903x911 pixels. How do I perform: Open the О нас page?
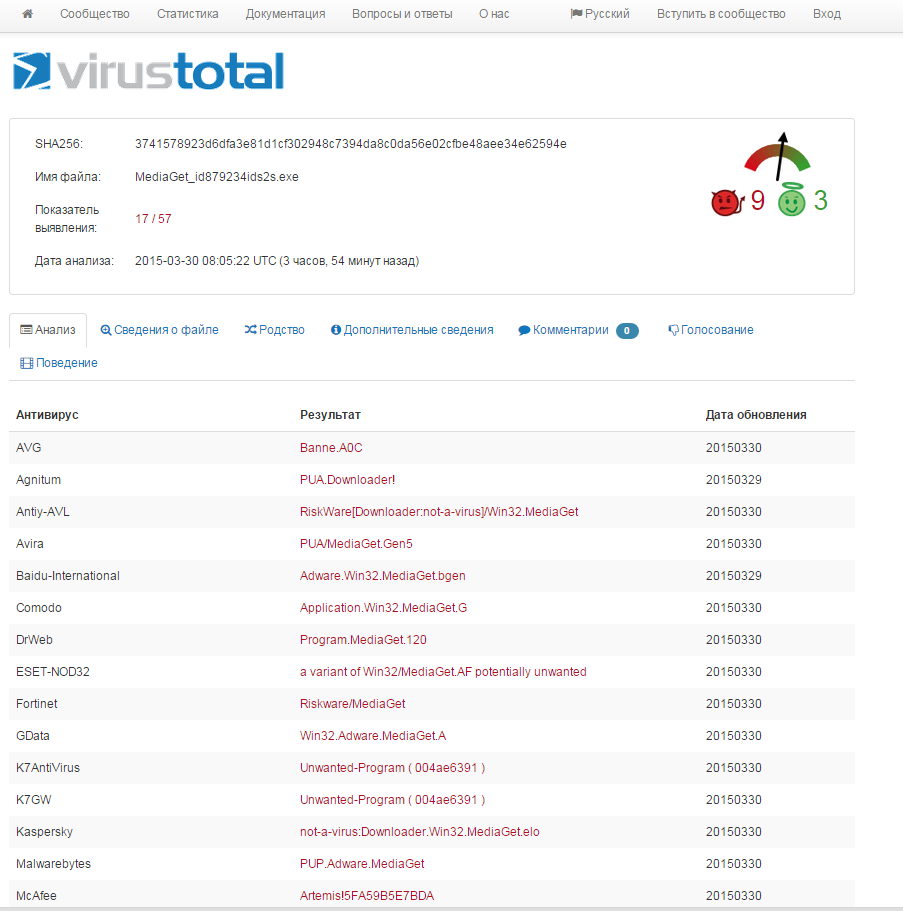click(x=494, y=14)
